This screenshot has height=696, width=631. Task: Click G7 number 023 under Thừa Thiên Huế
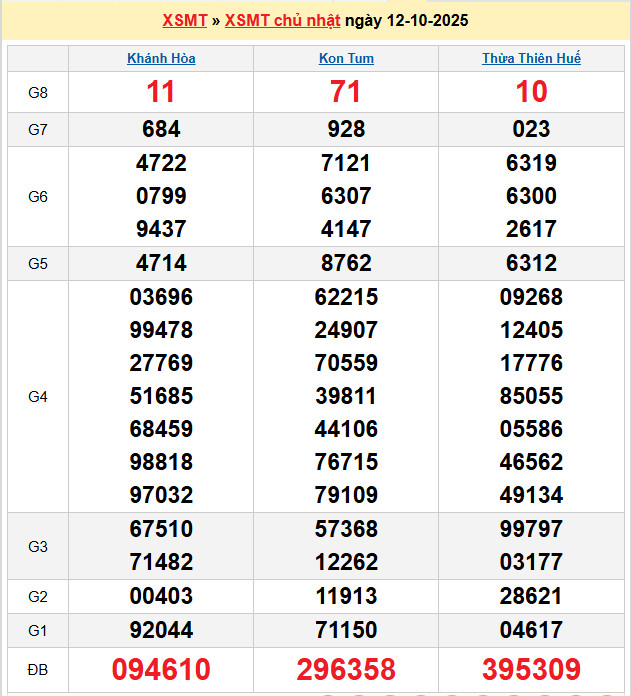click(531, 129)
